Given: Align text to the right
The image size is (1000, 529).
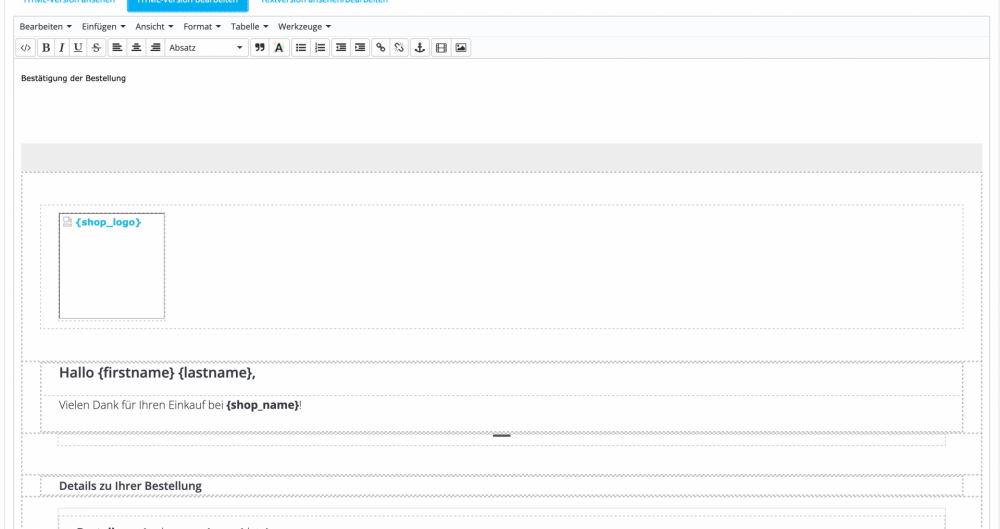Looking at the screenshot, I should coord(155,48).
